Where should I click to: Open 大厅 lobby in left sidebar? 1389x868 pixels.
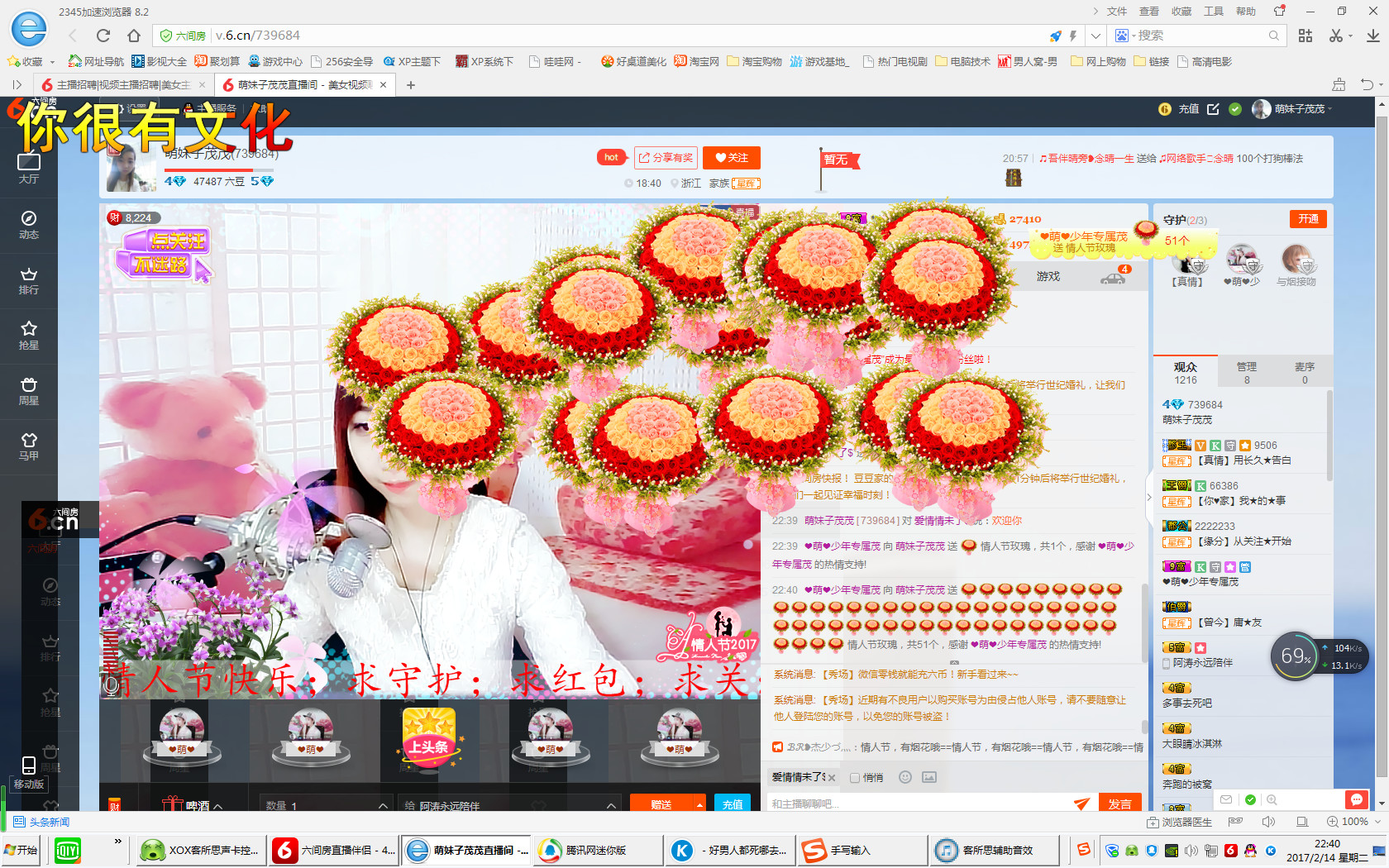[29, 169]
